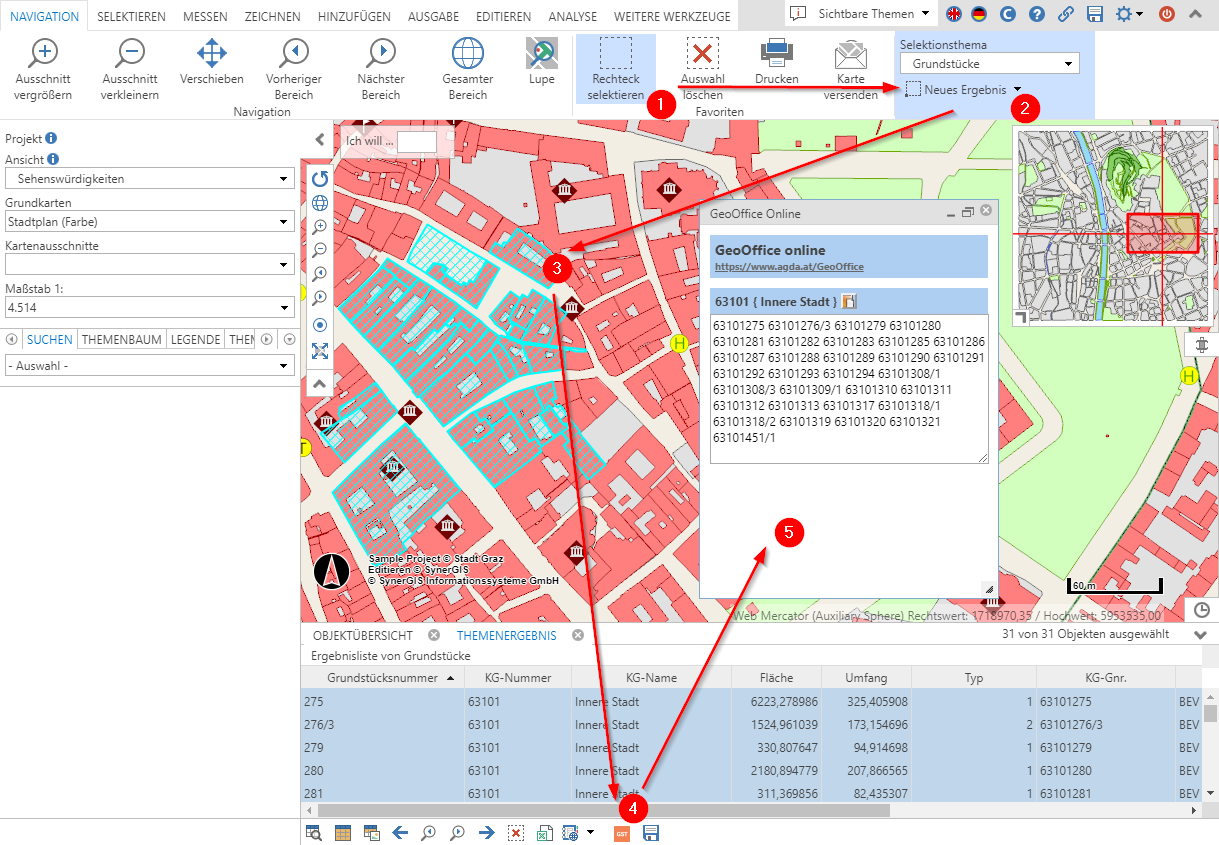Click the Neues Ergebnis button
1219x845 pixels.
tap(963, 90)
